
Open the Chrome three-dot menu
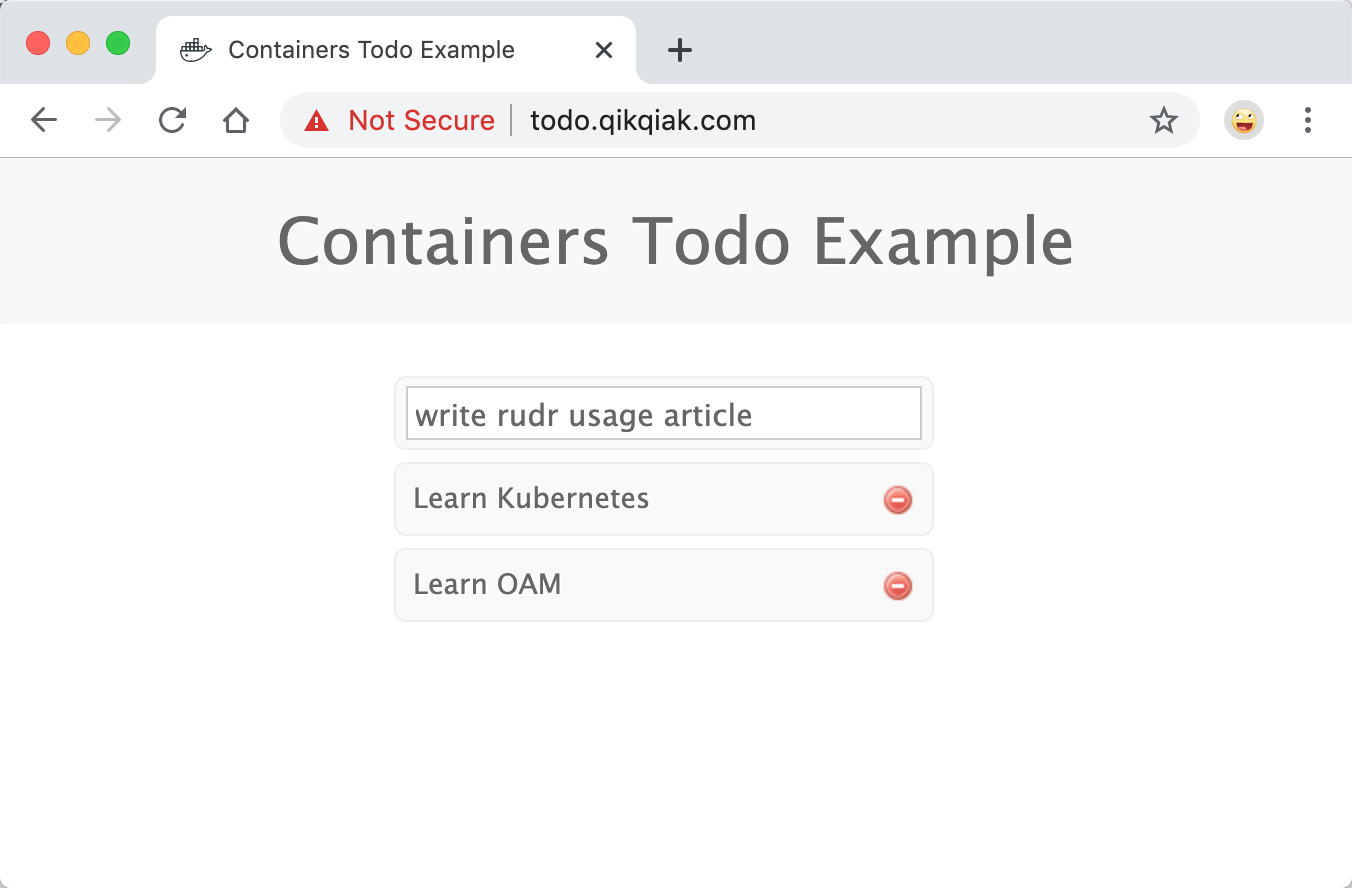[x=1308, y=121]
